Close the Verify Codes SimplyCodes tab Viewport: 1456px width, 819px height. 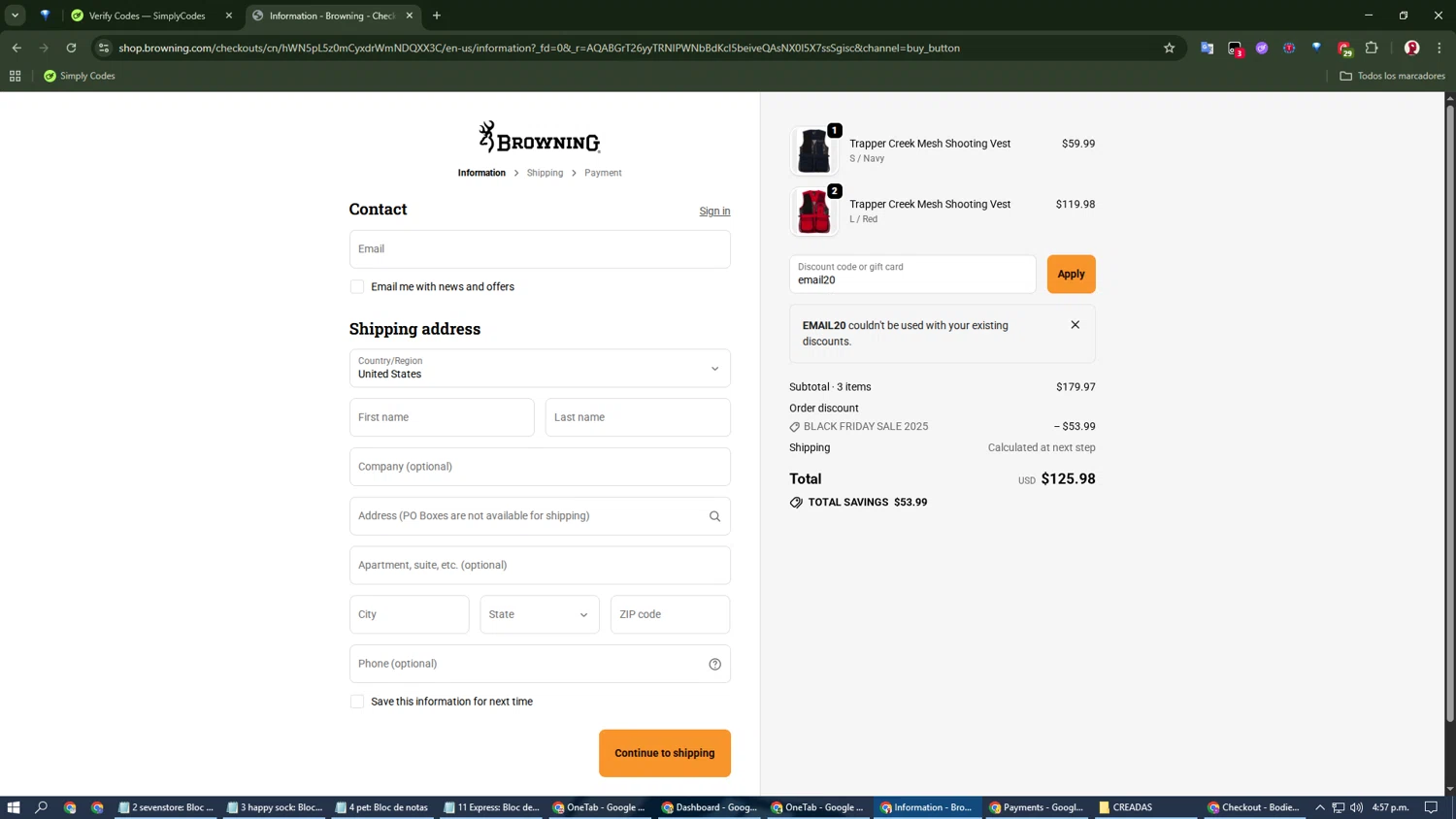(229, 16)
